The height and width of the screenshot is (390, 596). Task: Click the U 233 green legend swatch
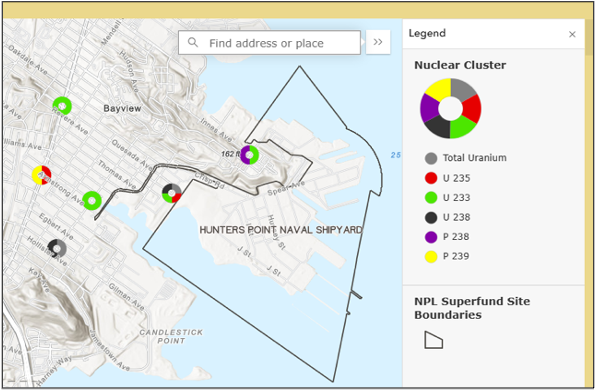pos(431,197)
